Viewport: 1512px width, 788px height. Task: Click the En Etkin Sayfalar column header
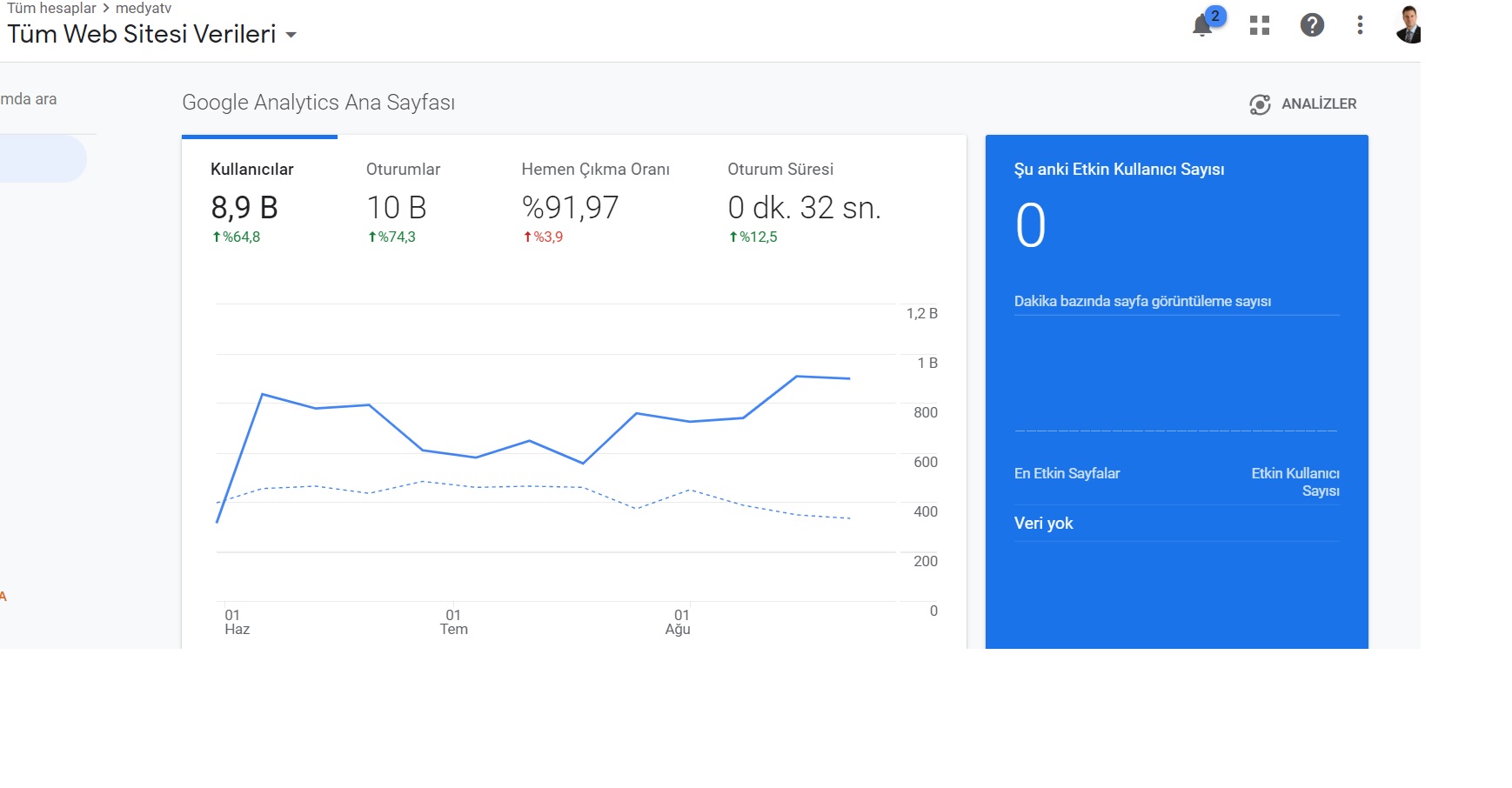click(1067, 474)
